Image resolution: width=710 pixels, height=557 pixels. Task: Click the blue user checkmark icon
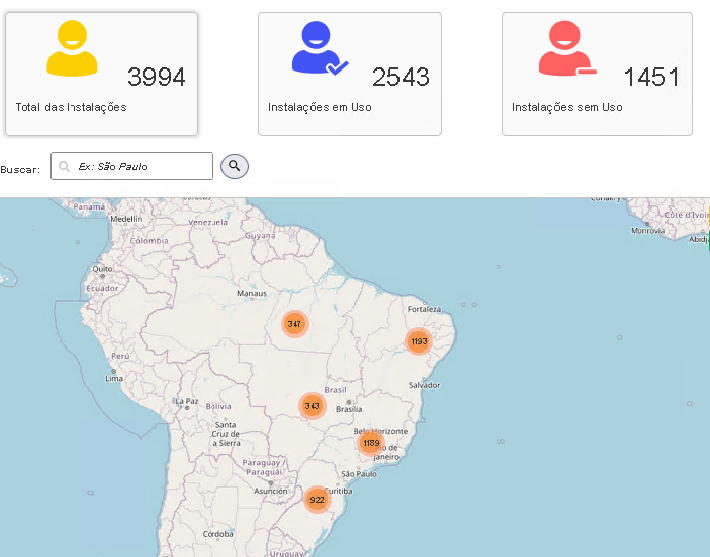pyautogui.click(x=320, y=48)
